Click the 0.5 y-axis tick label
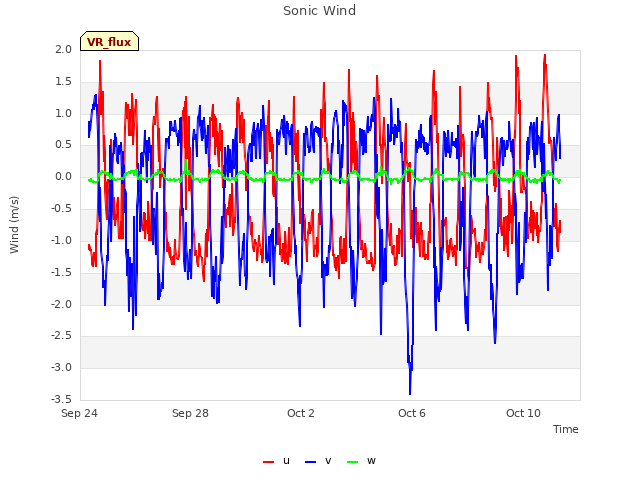The image size is (640, 480). tap(63, 144)
